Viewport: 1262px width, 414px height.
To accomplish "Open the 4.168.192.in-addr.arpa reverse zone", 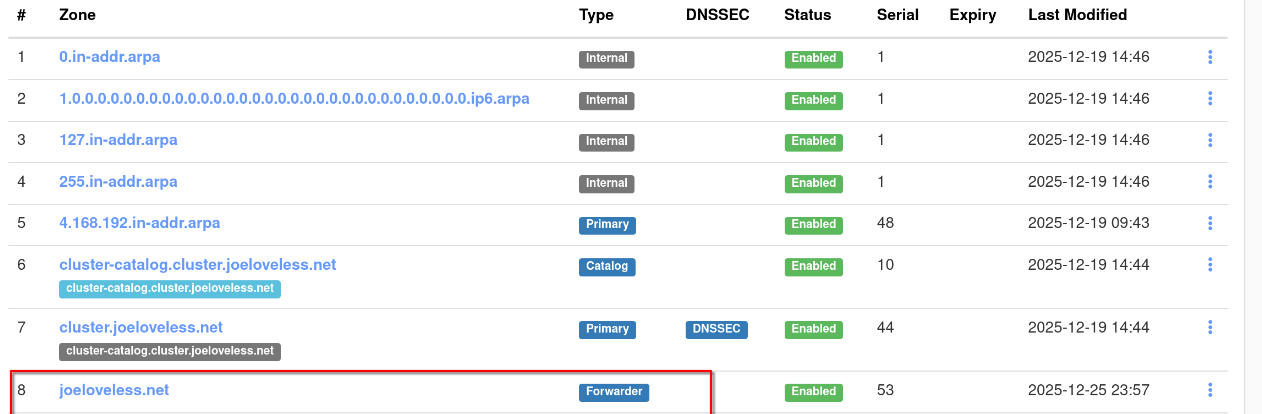I will click(139, 223).
